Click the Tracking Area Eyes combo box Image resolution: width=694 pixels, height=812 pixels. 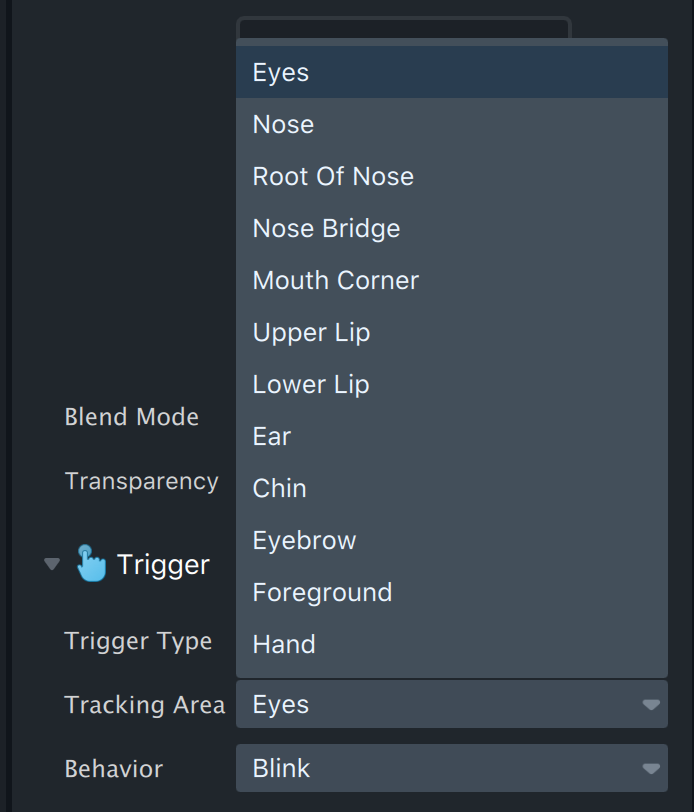452,704
